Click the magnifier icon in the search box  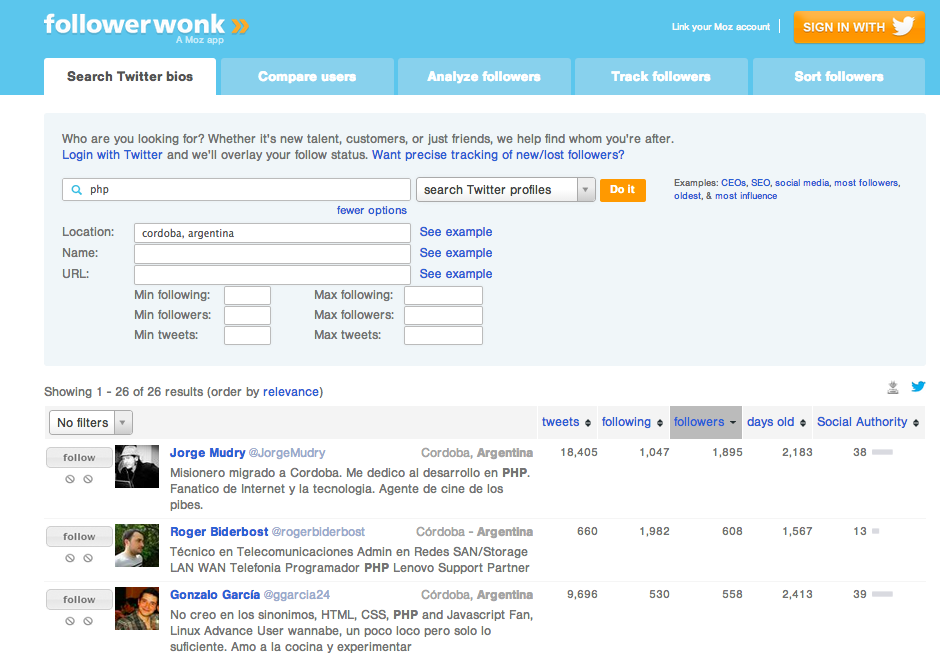77,190
